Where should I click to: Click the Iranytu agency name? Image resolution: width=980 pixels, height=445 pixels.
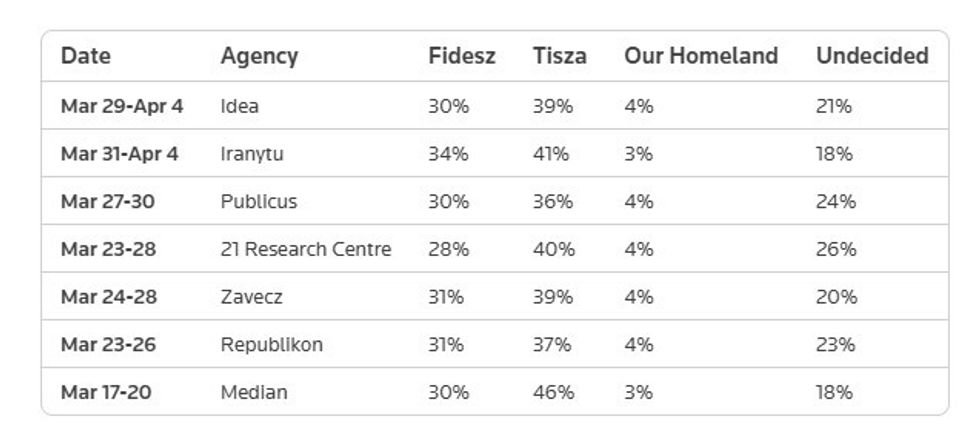252,153
